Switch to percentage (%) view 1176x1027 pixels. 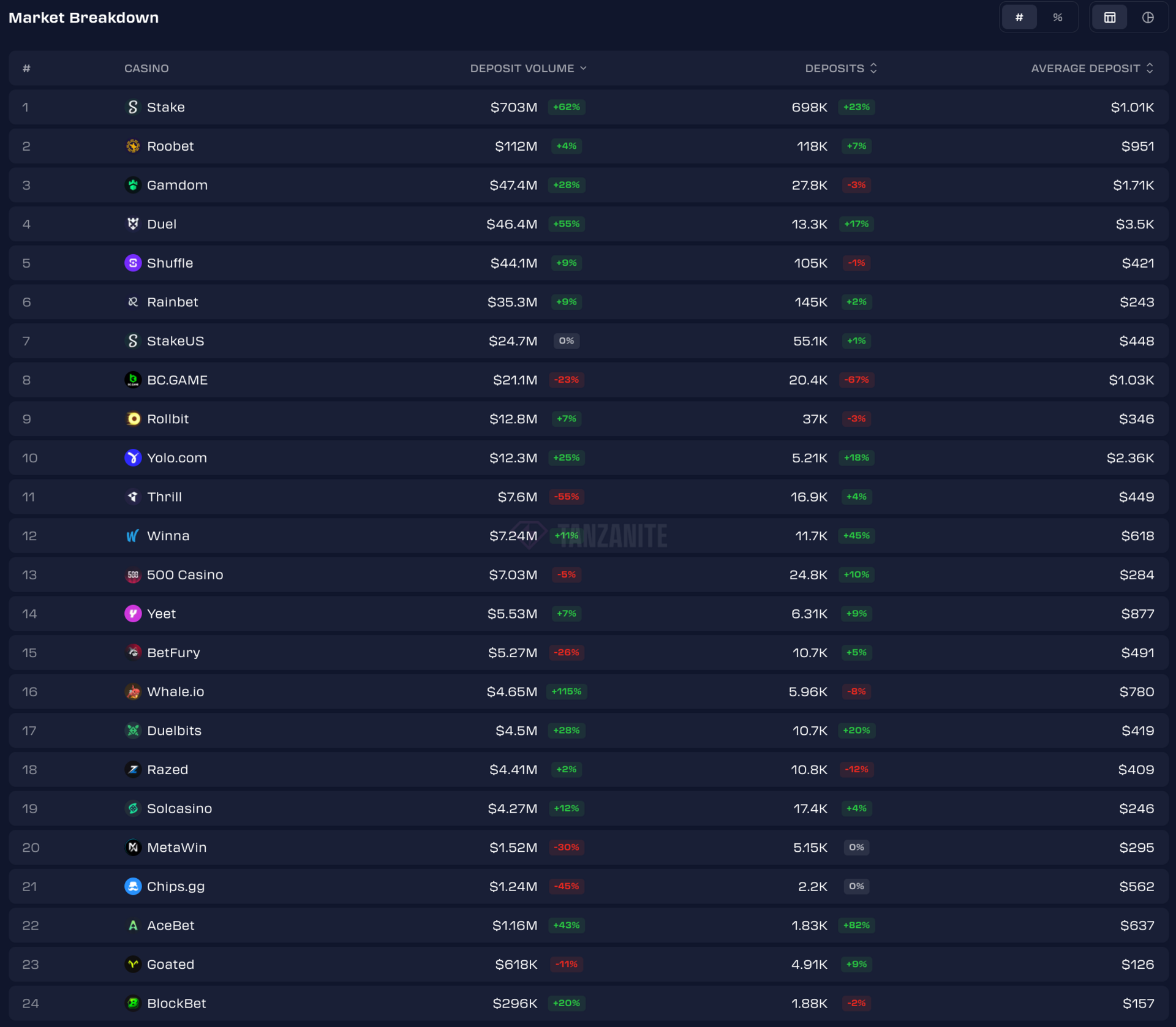(1057, 18)
